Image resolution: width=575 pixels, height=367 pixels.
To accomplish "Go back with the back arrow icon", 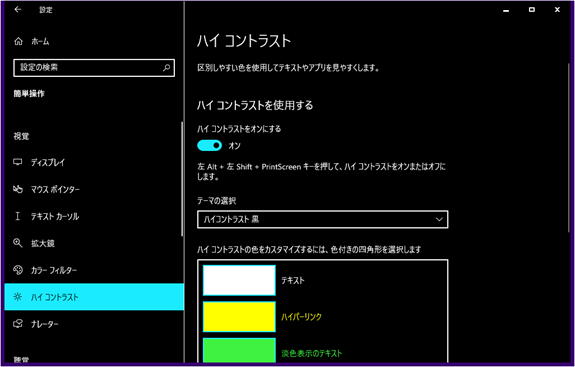I will pos(18,10).
